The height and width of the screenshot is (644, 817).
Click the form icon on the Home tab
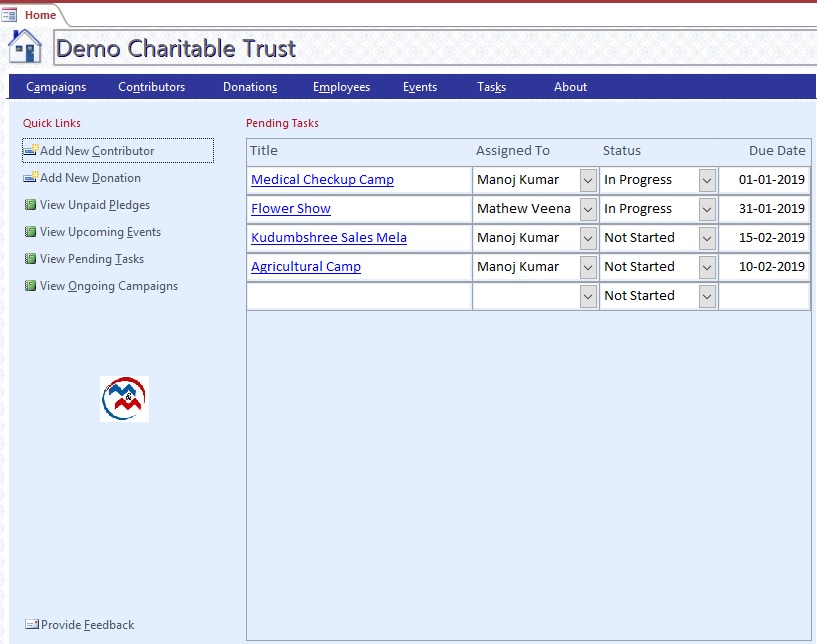[9, 15]
